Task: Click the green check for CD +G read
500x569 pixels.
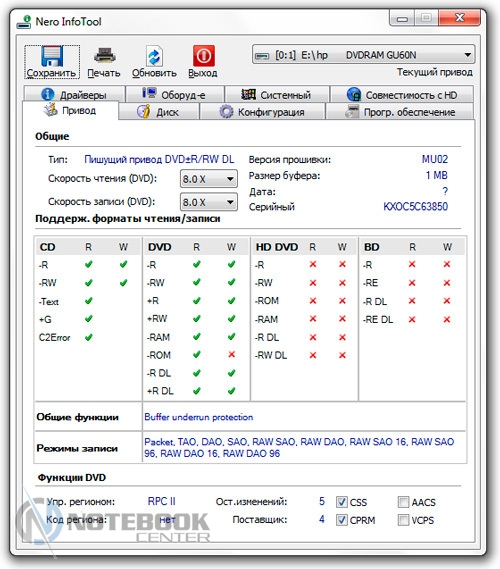Action: click(89, 319)
